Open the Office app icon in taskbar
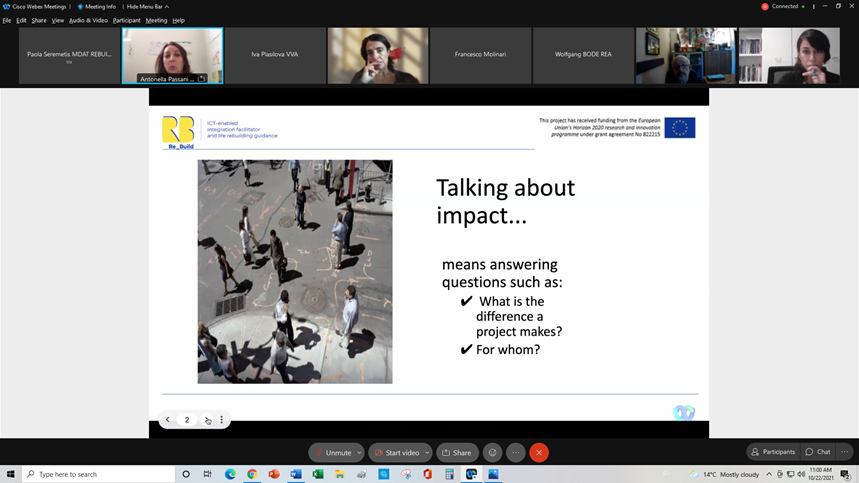The height and width of the screenshot is (483, 859). [427, 474]
